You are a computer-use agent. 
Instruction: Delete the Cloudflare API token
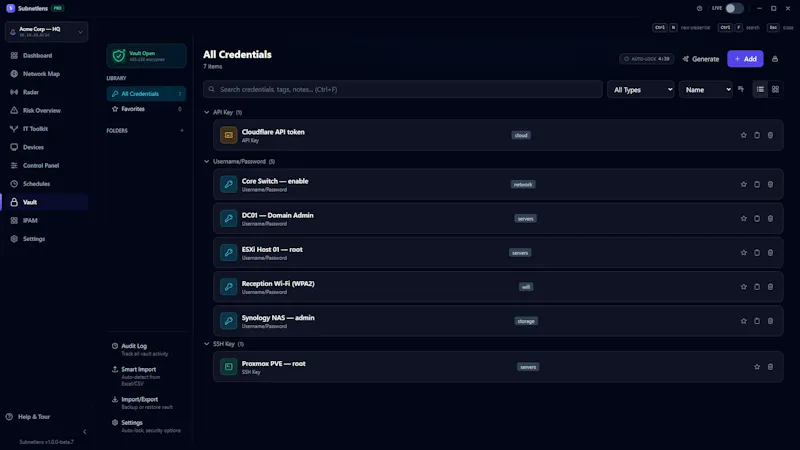click(770, 135)
